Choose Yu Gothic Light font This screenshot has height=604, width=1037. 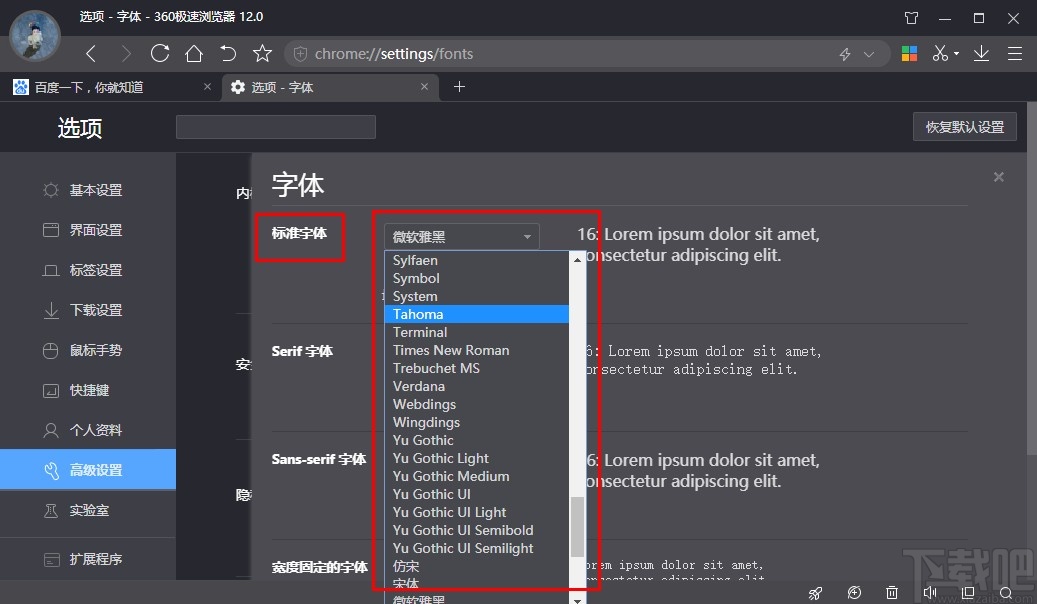tap(477, 458)
